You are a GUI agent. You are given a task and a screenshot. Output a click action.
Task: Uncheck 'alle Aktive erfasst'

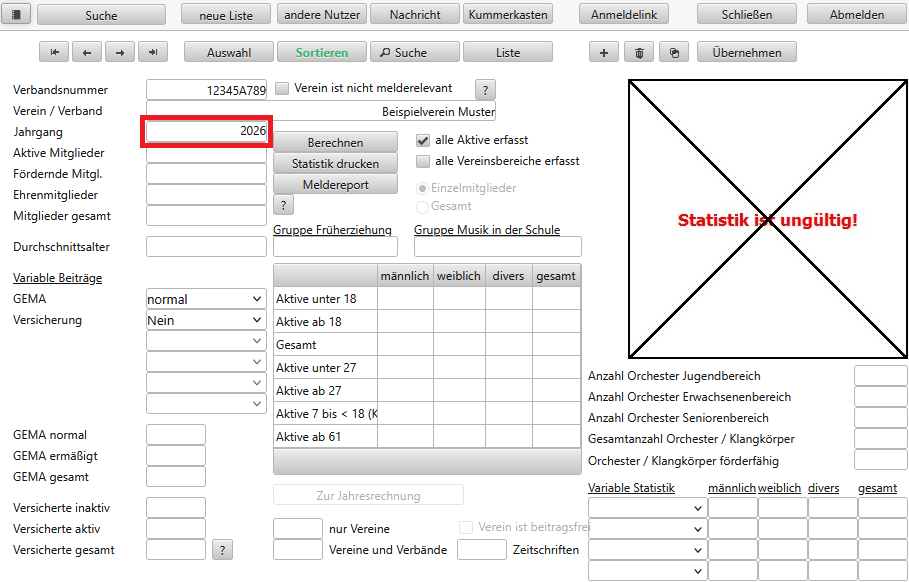(x=423, y=141)
